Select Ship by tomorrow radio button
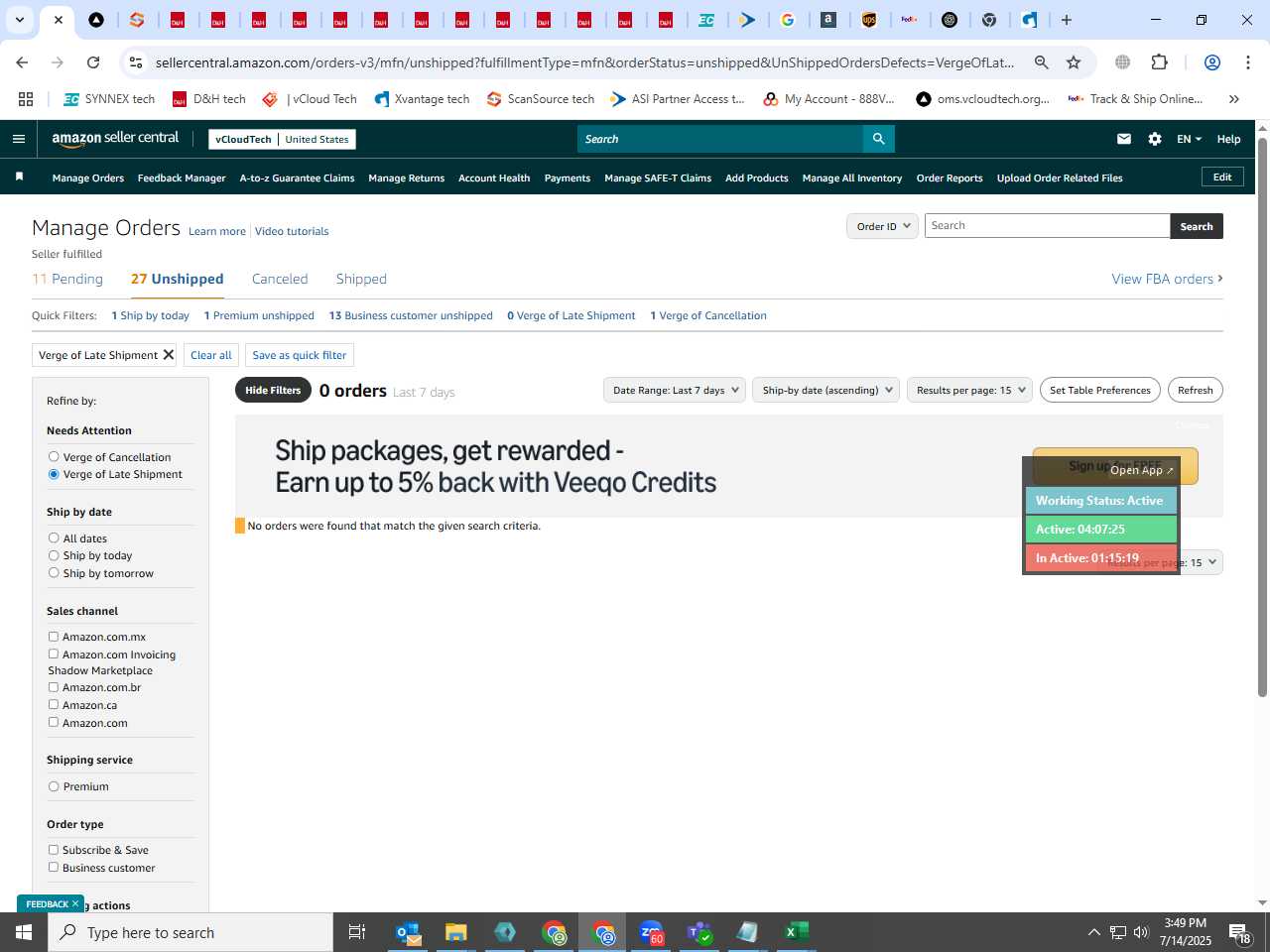This screenshot has width=1270, height=952. pyautogui.click(x=54, y=573)
